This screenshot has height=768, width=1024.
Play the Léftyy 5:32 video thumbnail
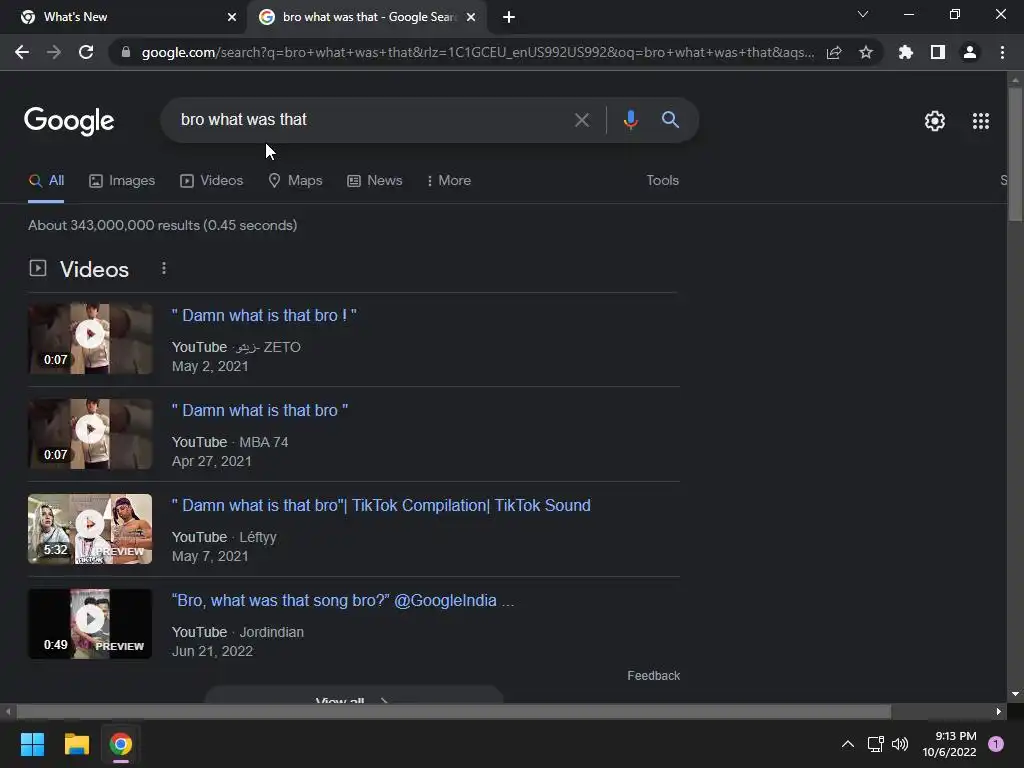point(90,528)
